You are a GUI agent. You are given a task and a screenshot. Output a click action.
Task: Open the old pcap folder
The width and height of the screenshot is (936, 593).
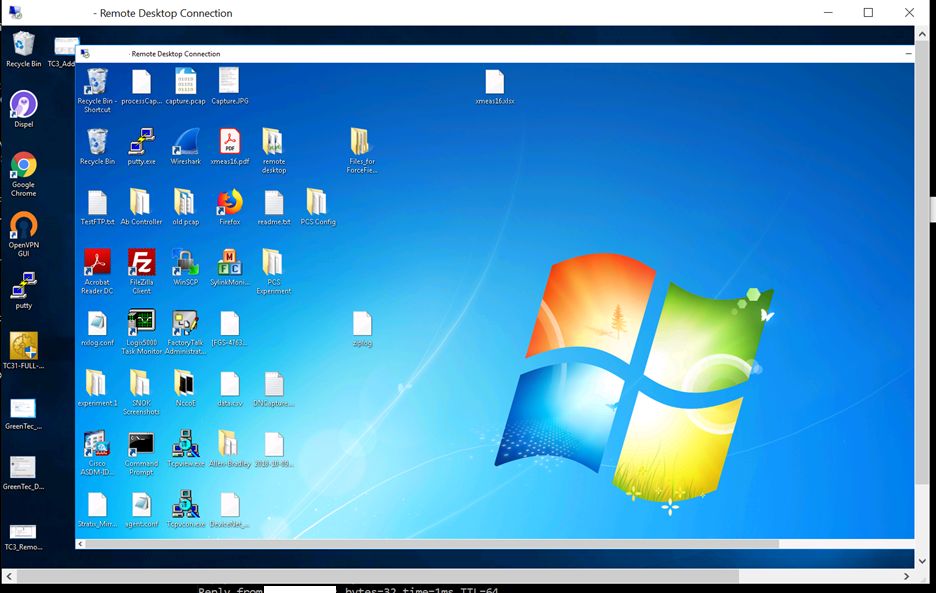[185, 207]
